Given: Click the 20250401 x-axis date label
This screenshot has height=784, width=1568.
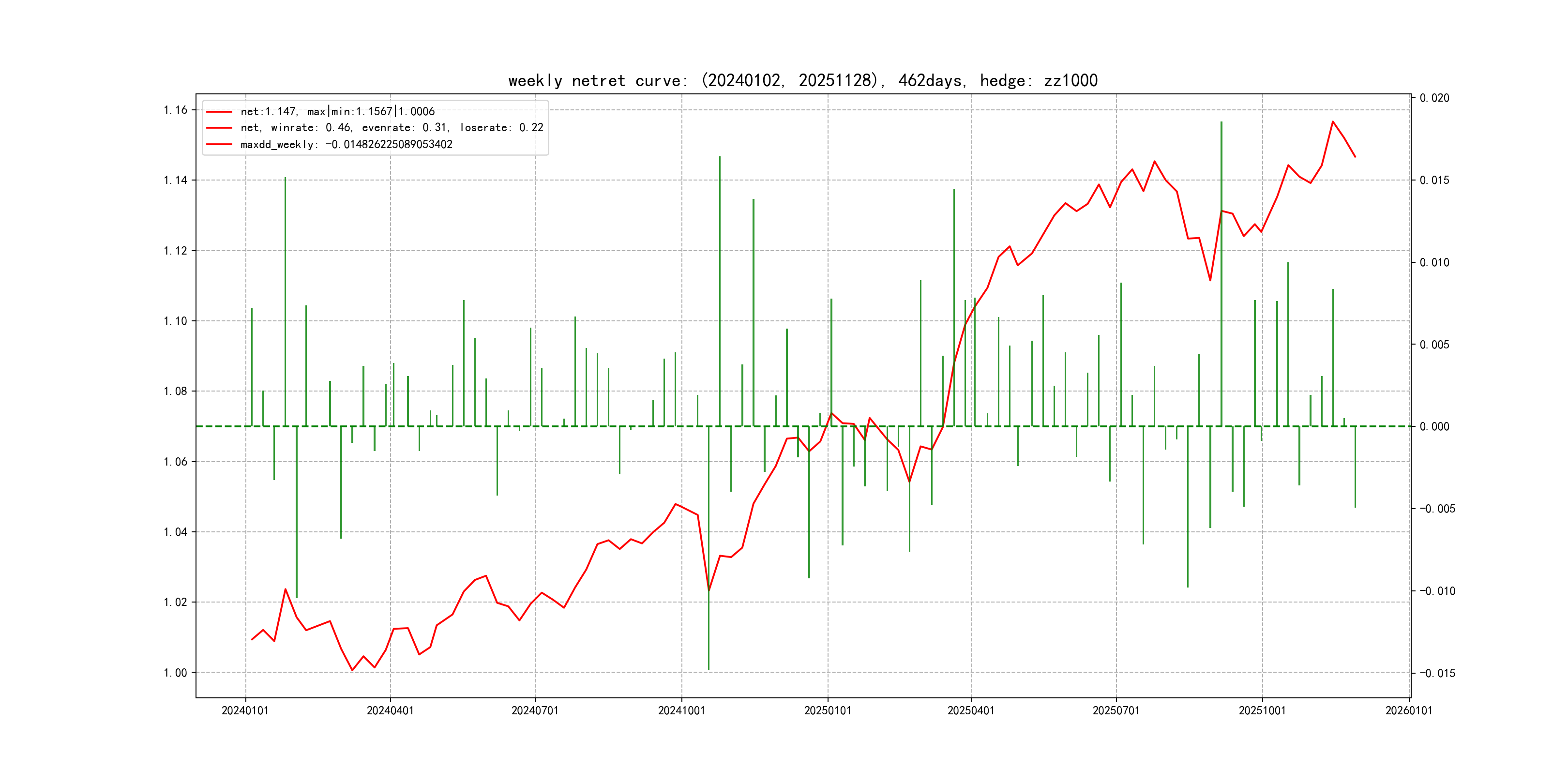Looking at the screenshot, I should [971, 710].
